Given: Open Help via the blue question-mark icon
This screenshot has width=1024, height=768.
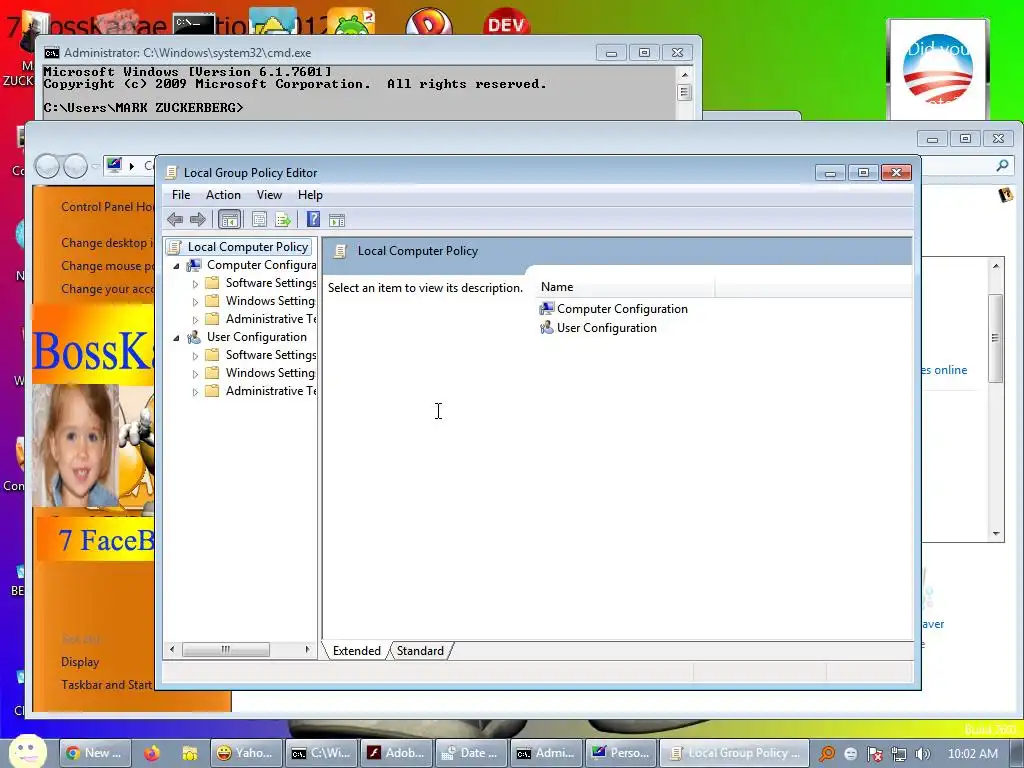Looking at the screenshot, I should click(x=313, y=219).
